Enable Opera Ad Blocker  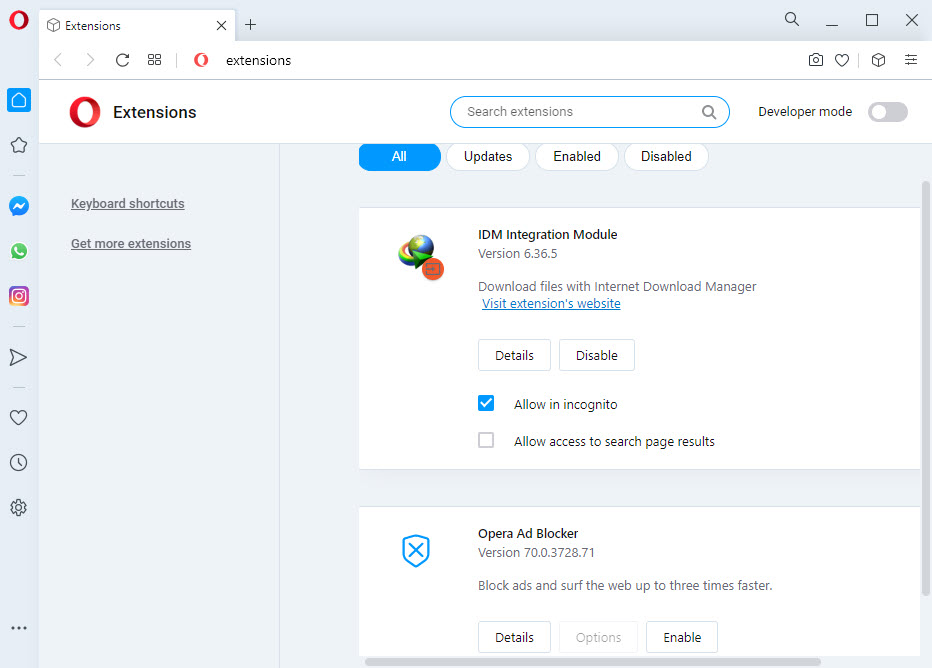pyautogui.click(x=682, y=637)
